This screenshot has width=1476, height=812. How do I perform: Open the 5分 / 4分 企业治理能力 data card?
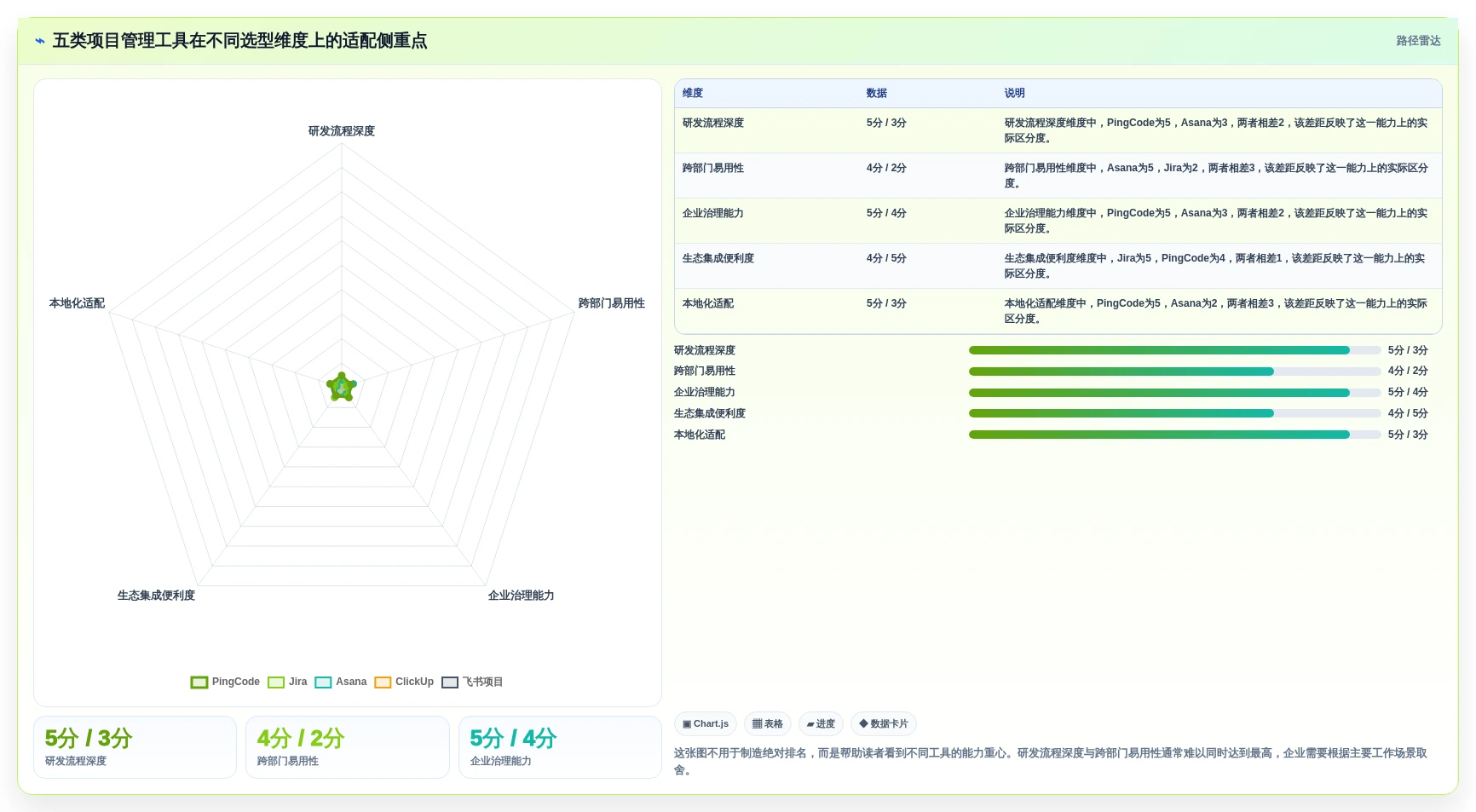(x=560, y=747)
